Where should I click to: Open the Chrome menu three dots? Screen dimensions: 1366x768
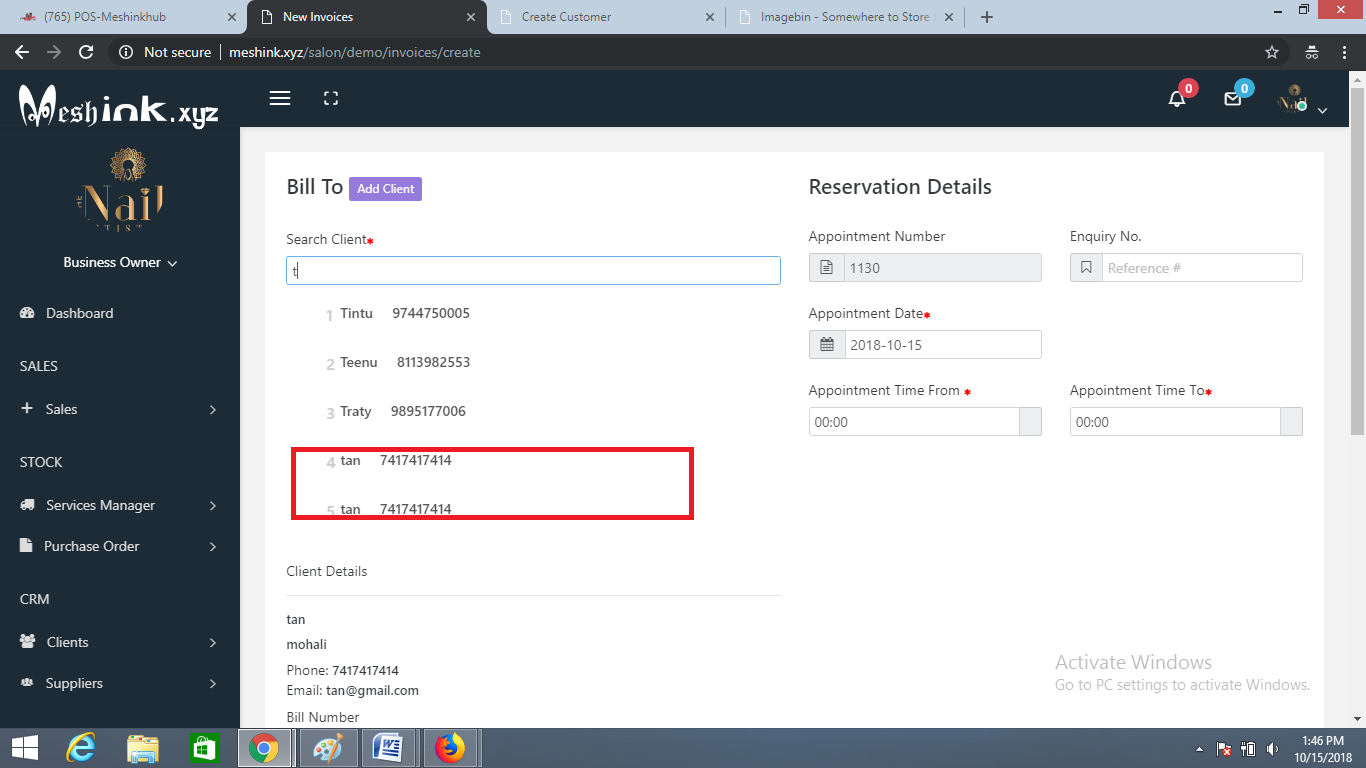[x=1346, y=52]
